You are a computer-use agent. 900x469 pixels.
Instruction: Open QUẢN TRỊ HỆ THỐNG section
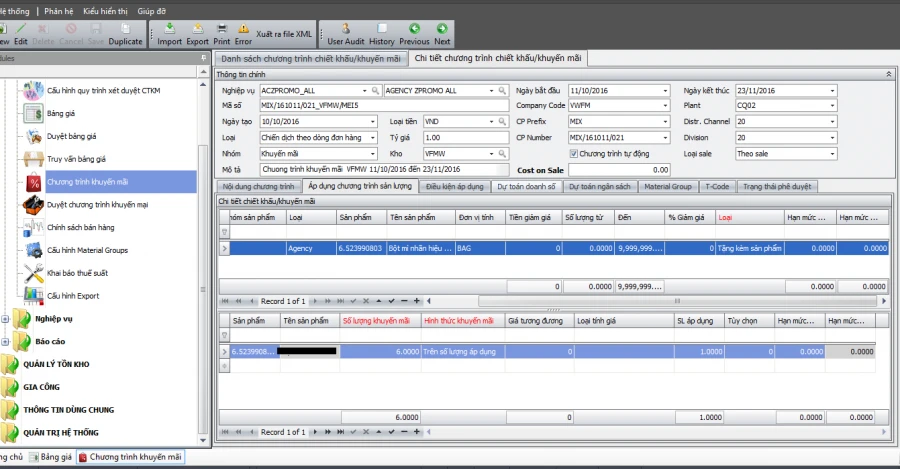coord(61,433)
